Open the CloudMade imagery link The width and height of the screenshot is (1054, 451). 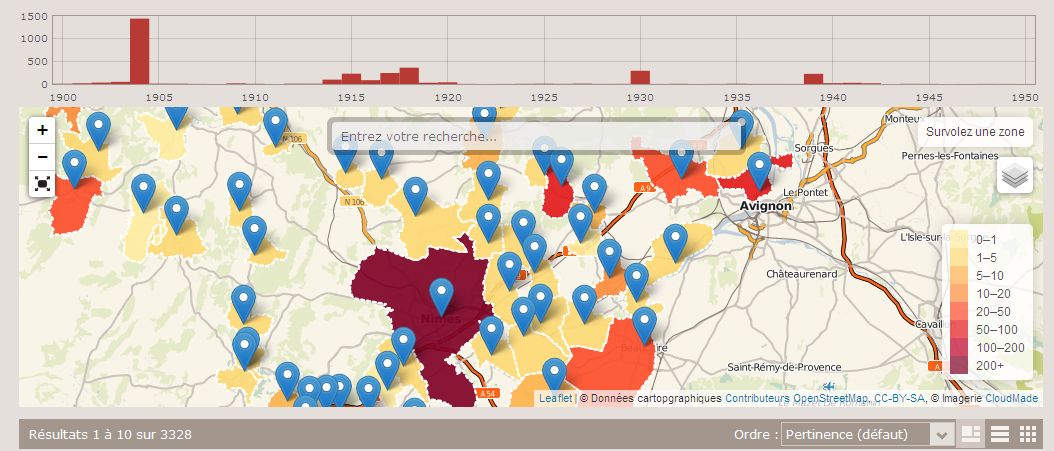(1012, 398)
